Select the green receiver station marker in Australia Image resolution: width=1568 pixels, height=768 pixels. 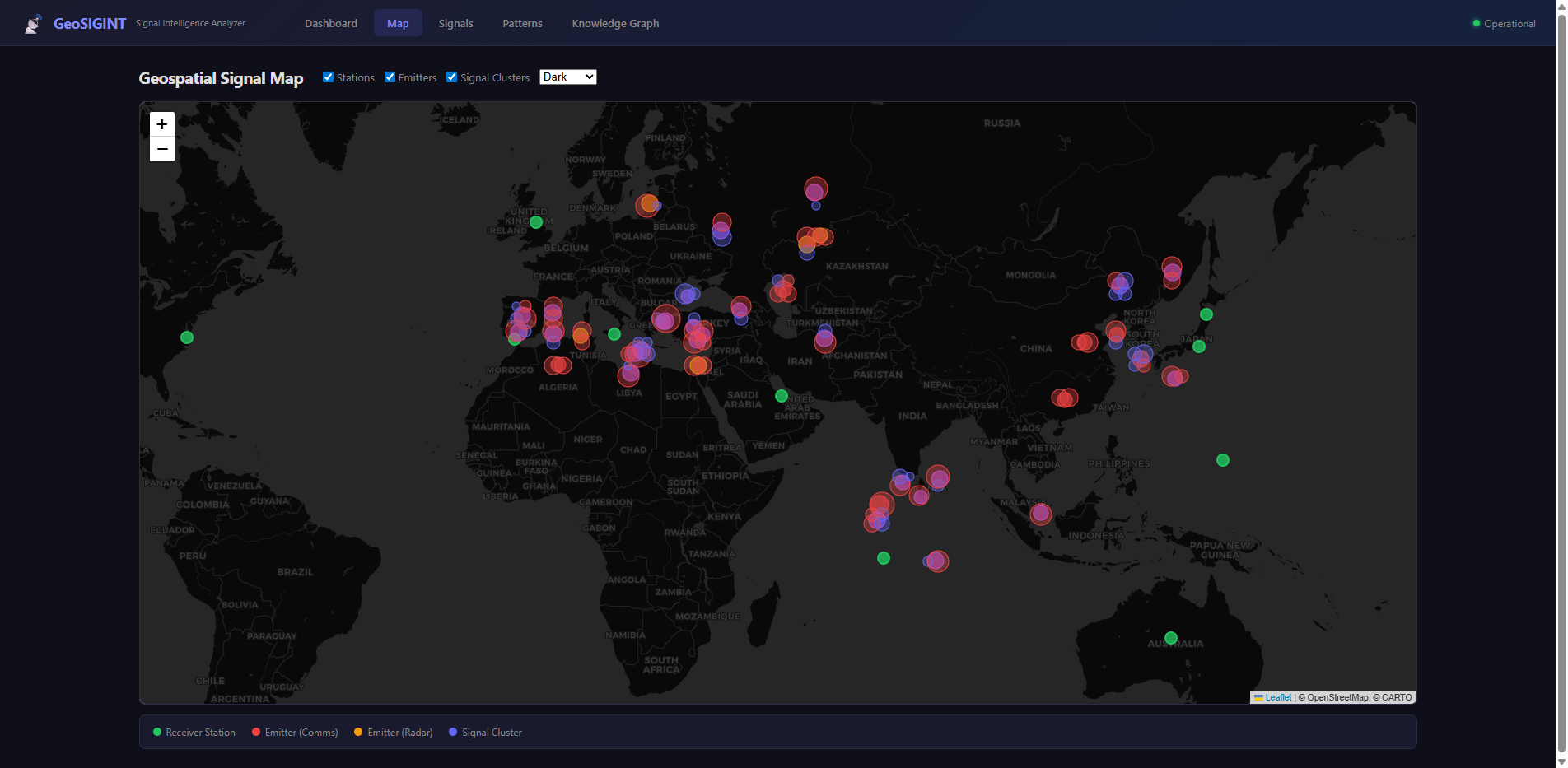coord(1170,638)
